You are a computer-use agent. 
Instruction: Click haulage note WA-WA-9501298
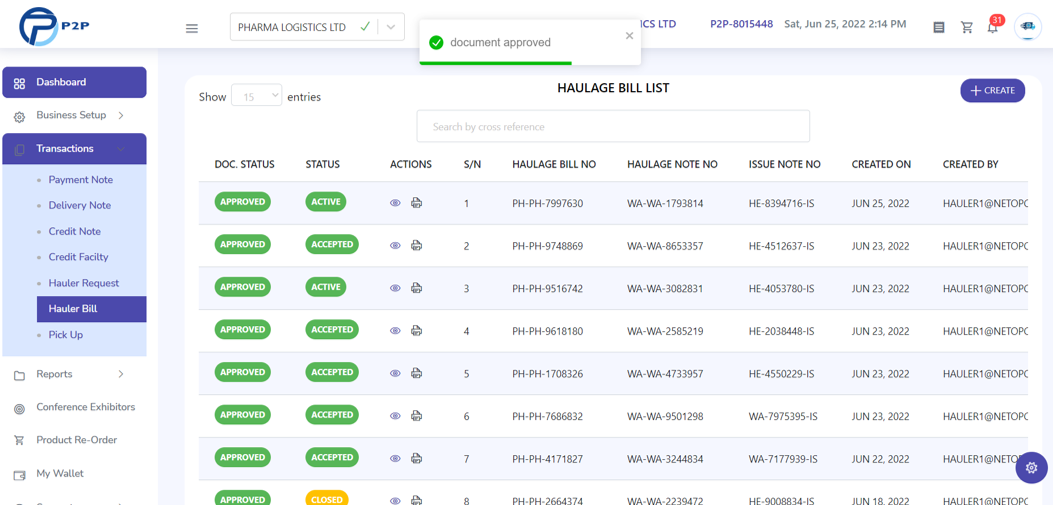point(665,416)
